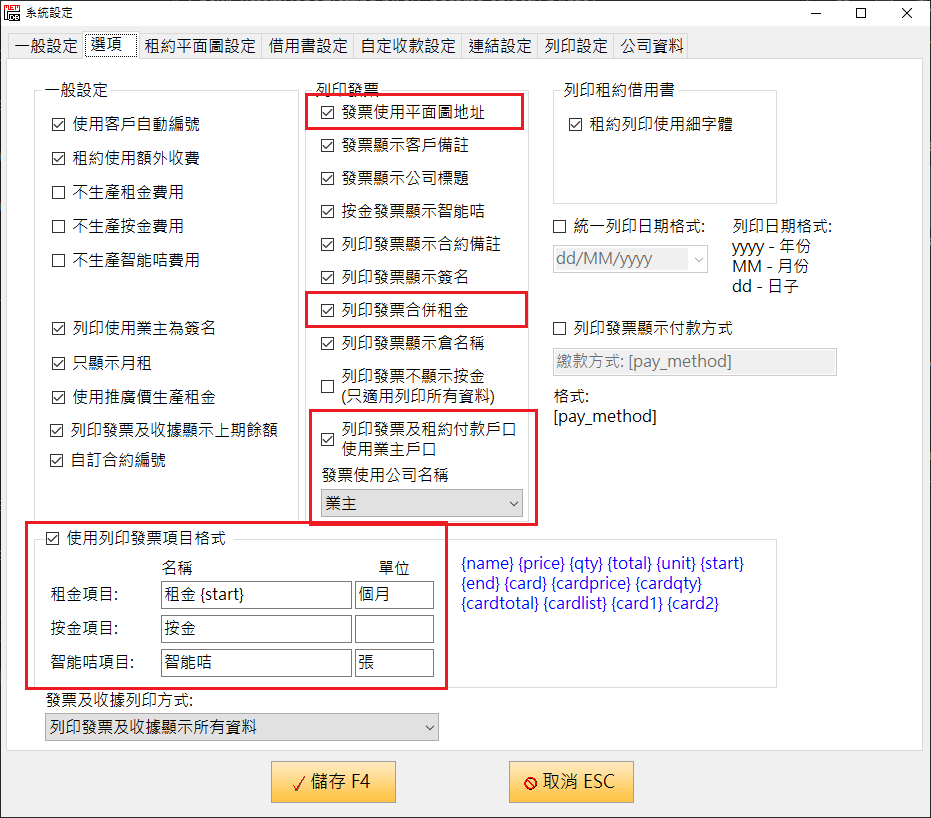Click the 智能咭項目 unit field
931x818 pixels.
[394, 663]
